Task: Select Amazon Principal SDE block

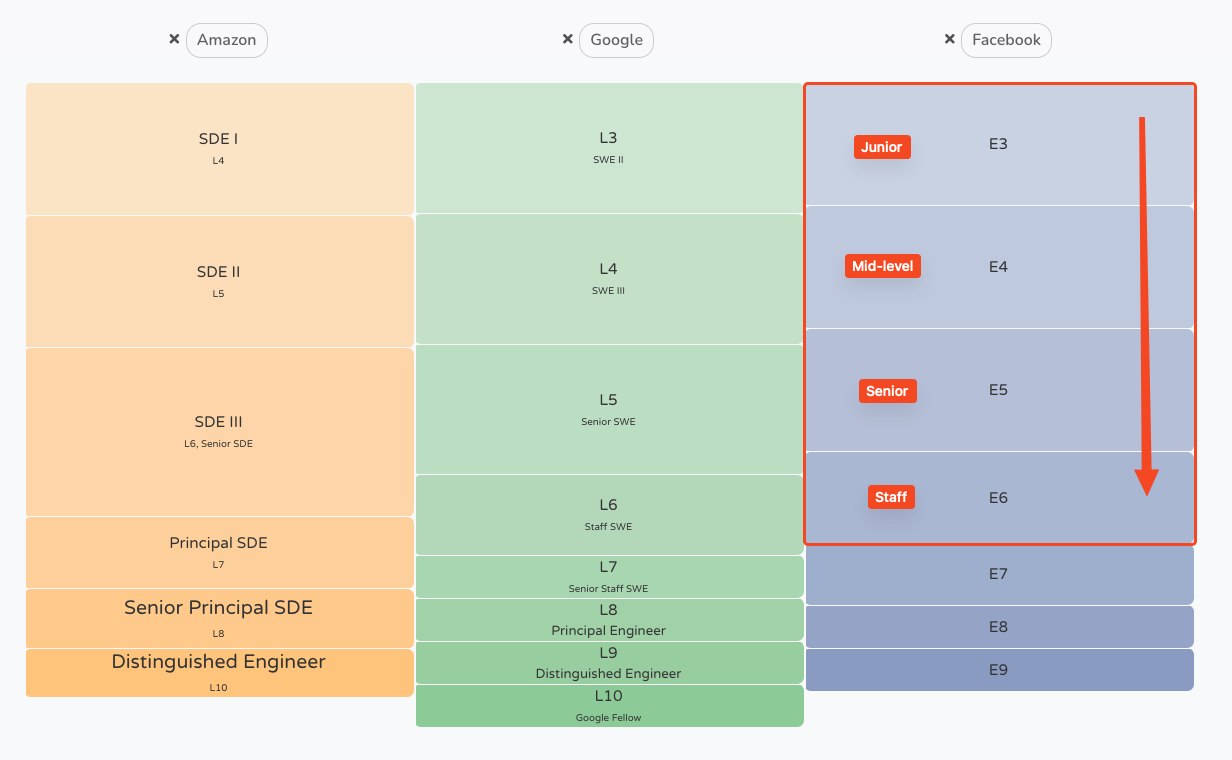Action: tap(219, 552)
